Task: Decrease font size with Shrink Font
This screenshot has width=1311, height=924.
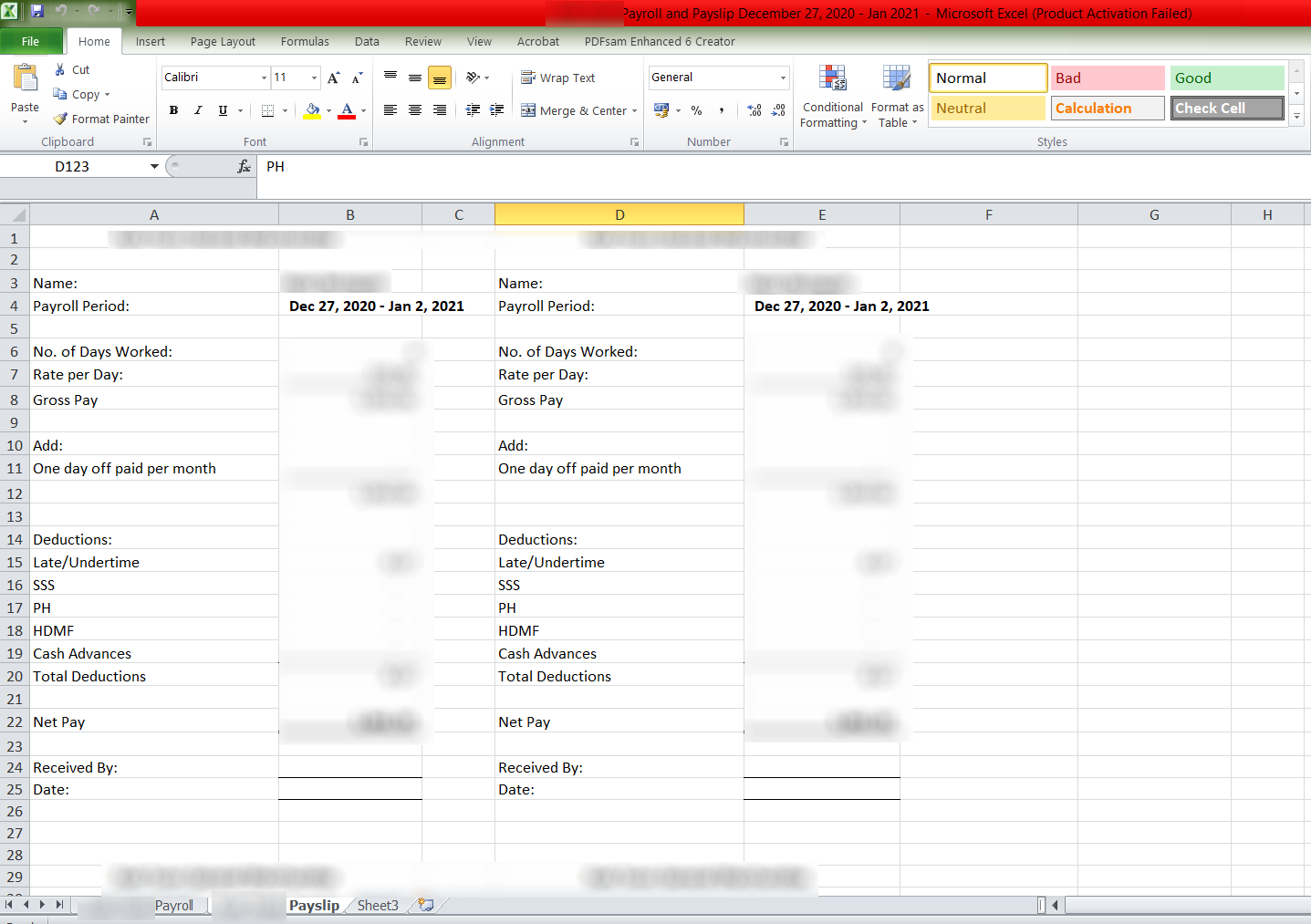Action: click(357, 78)
